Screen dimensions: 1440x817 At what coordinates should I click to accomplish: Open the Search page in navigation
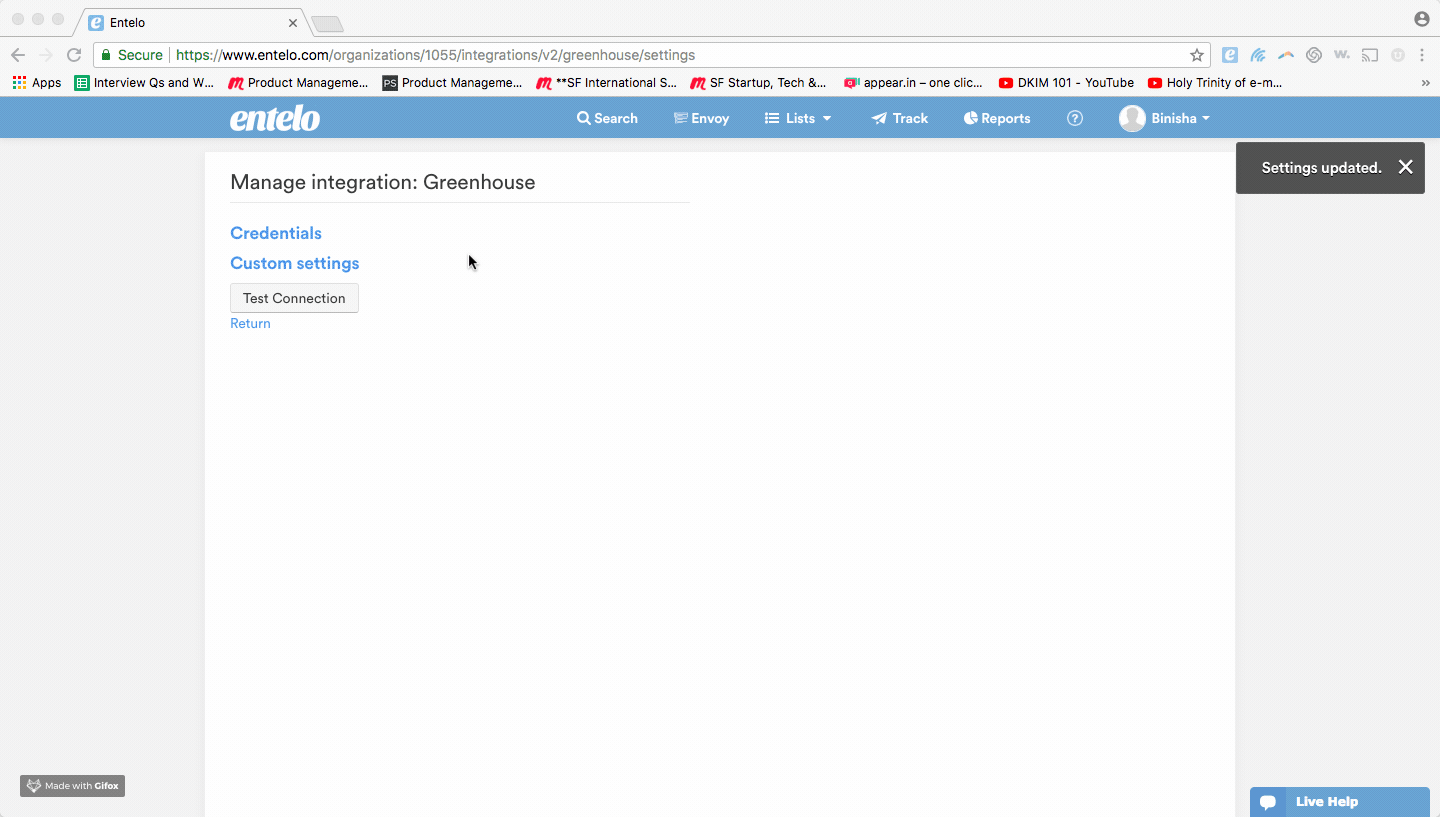[607, 118]
